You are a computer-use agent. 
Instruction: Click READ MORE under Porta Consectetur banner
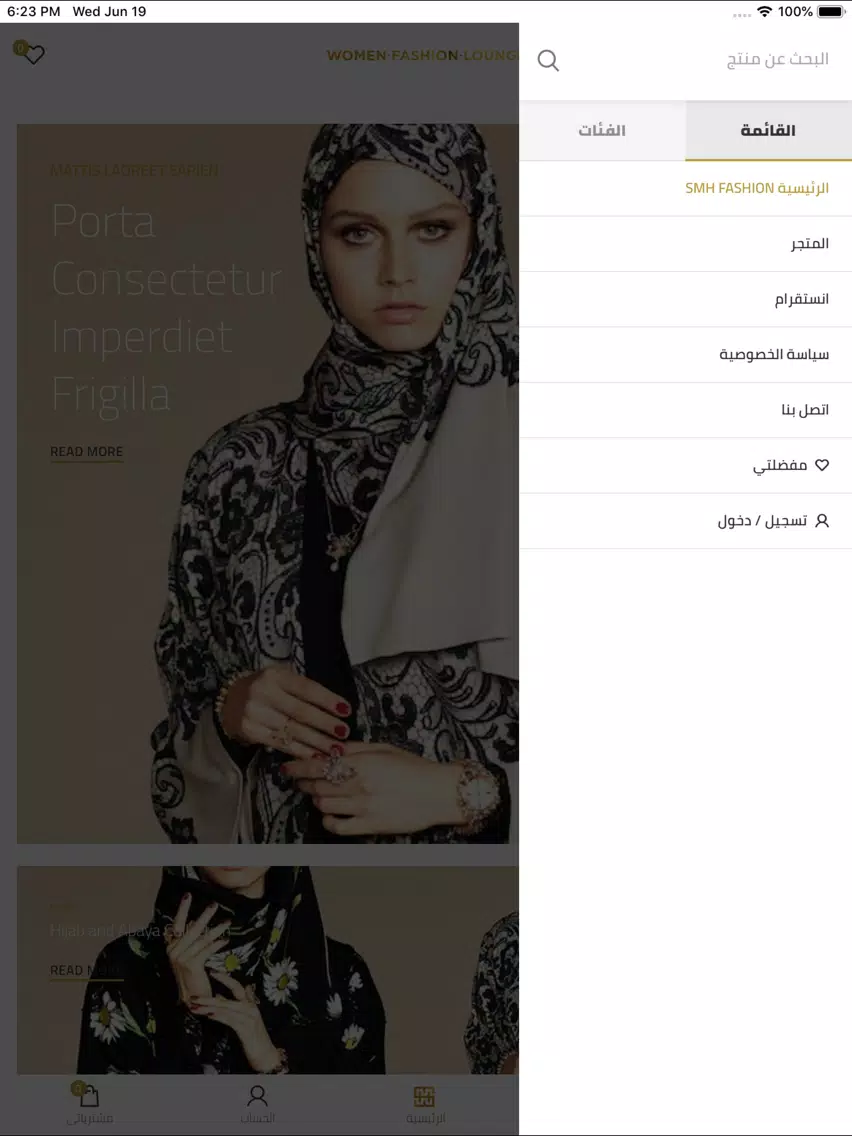pos(86,452)
